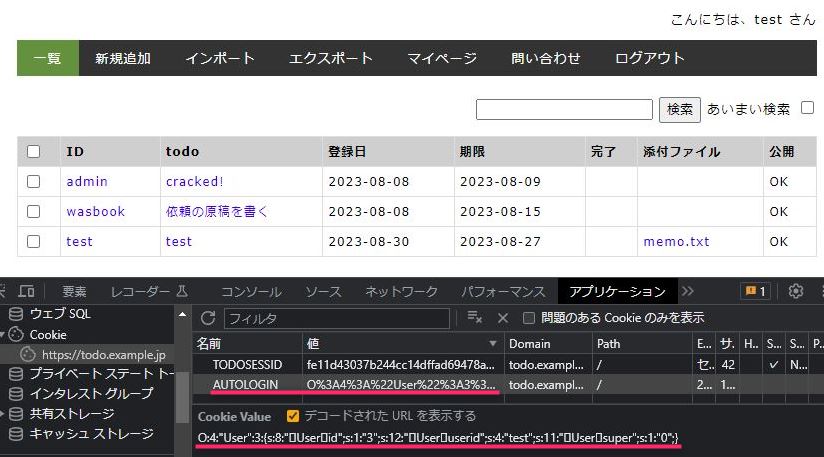Open the wasbook user link
This screenshot has width=824, height=457.
[x=96, y=211]
